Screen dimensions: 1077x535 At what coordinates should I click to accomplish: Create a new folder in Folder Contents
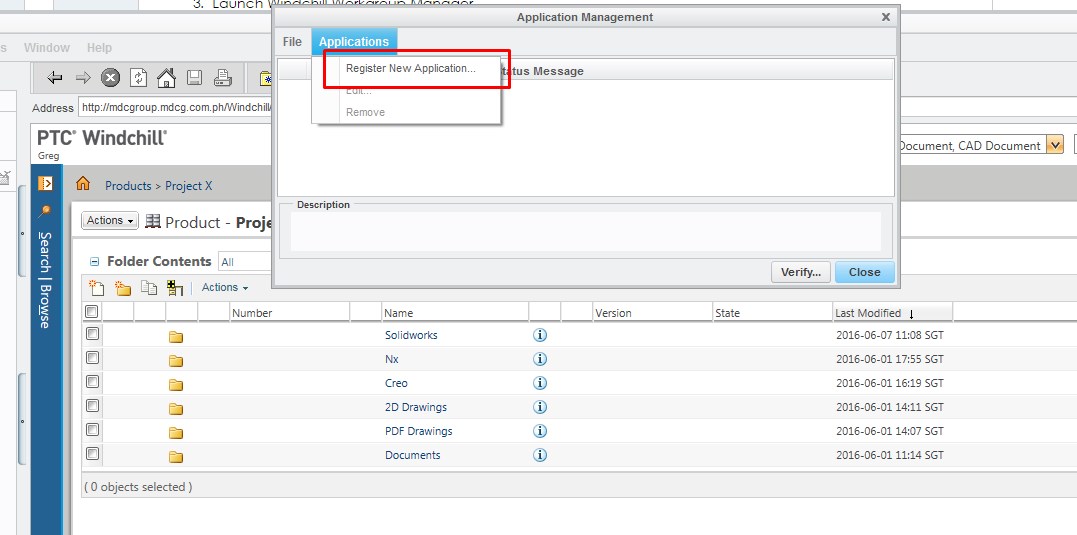coord(123,288)
